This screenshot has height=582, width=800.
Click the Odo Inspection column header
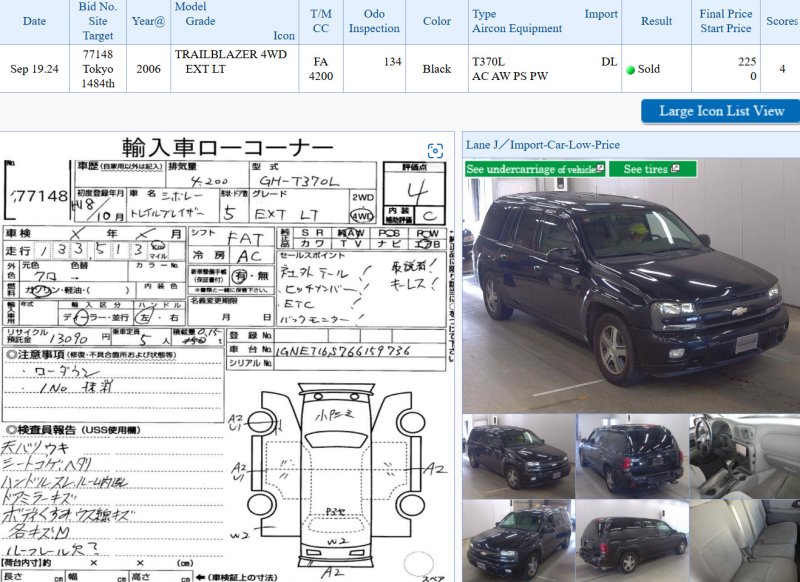tap(374, 21)
